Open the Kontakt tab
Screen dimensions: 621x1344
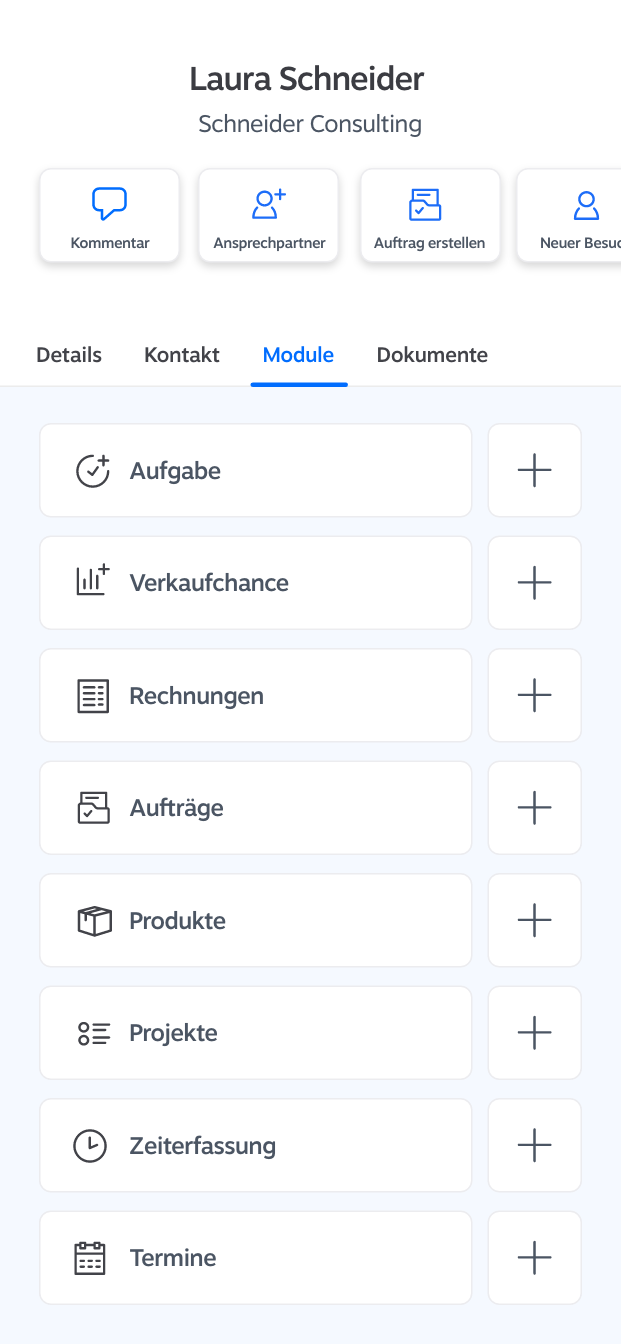182,355
